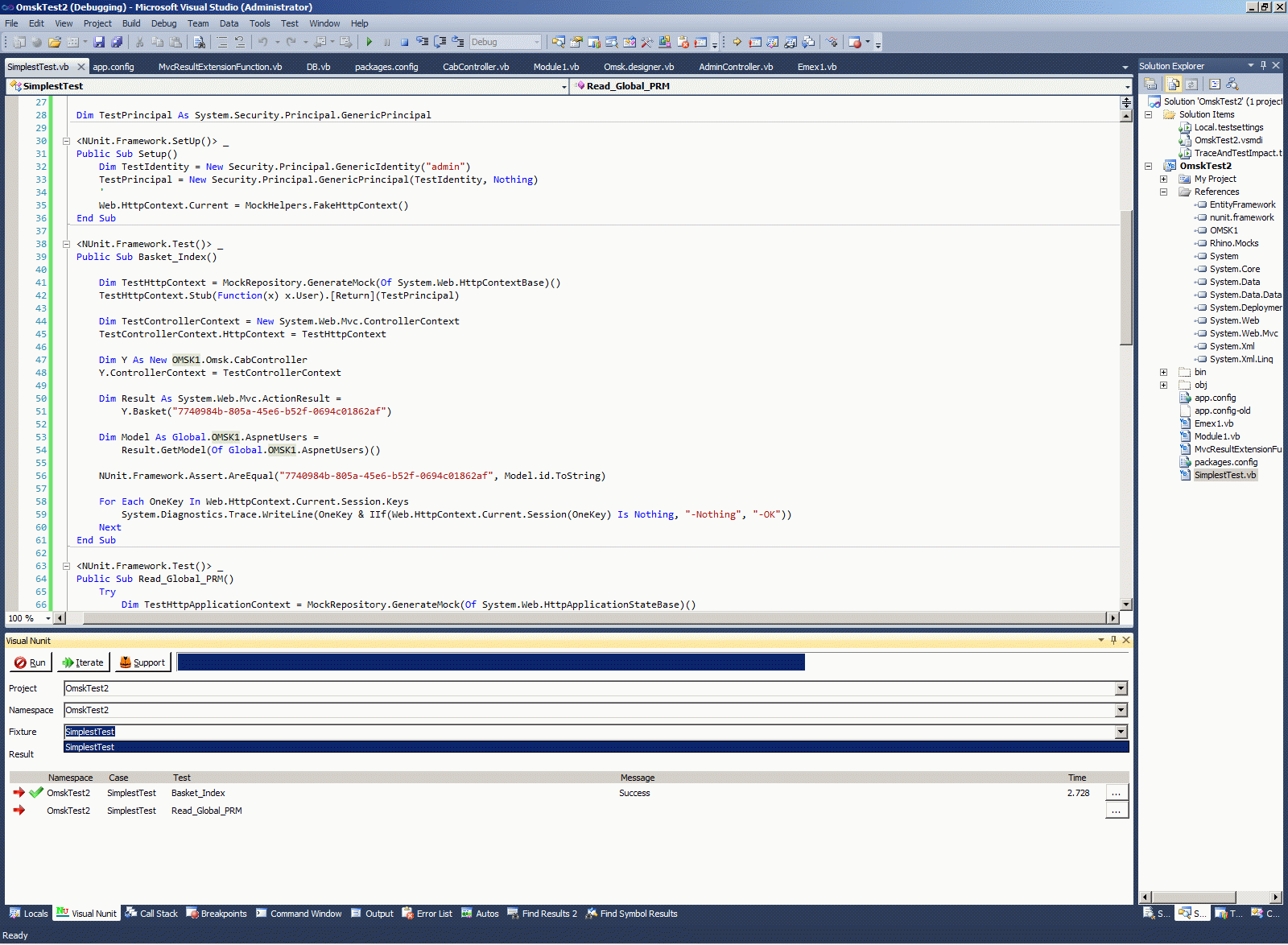Open the Project combo box in Visual Nunit

click(x=1121, y=688)
